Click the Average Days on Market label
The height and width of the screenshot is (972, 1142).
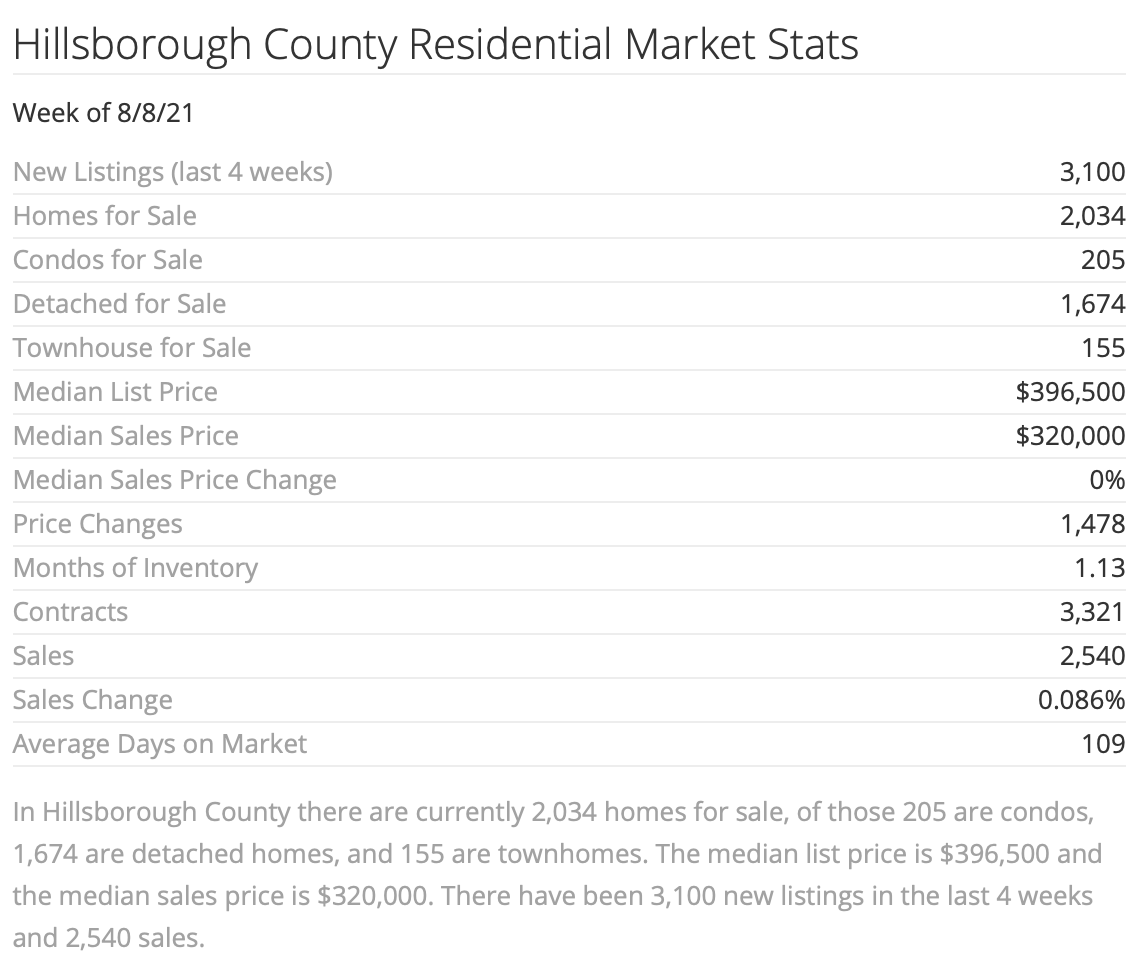point(160,745)
